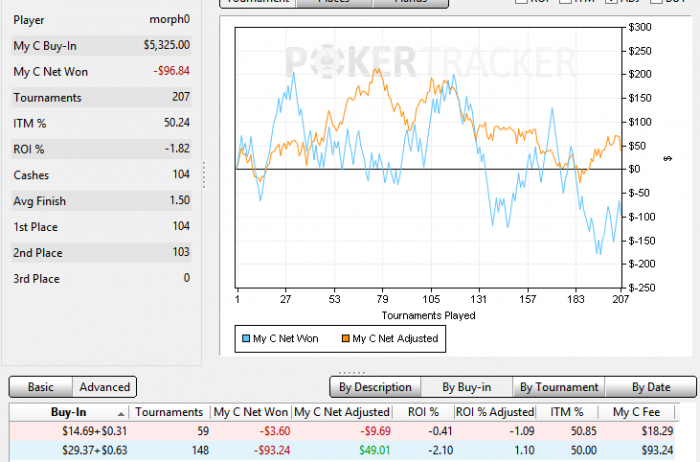Click the $300 y-axis label
The width and height of the screenshot is (700, 462).
tap(640, 27)
